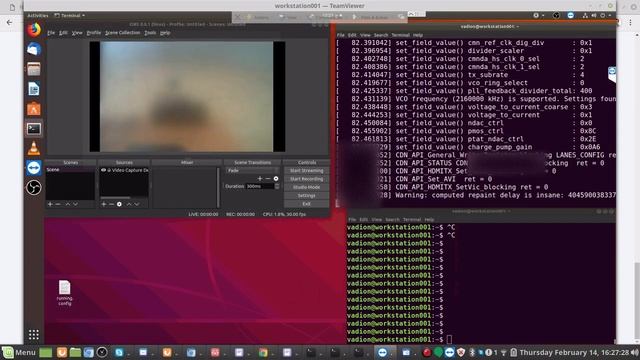The width and height of the screenshot is (640, 360).
Task: Open network indicator in Ubuntu top bar
Action: [x=585, y=16]
